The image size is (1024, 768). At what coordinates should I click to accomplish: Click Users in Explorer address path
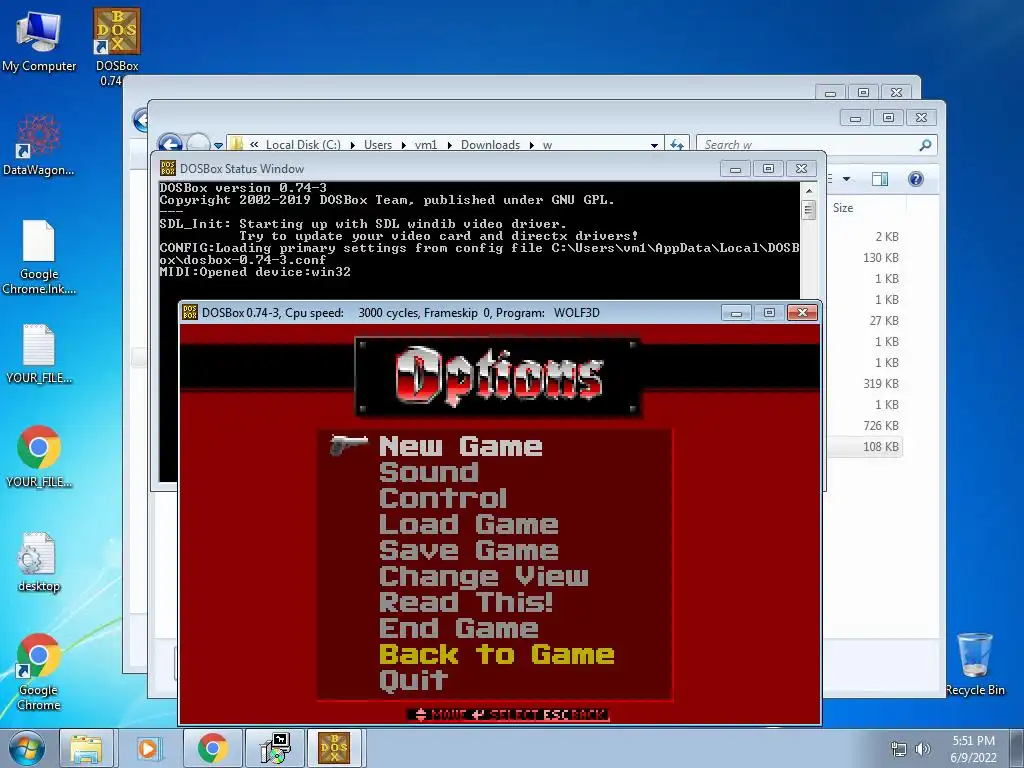click(x=378, y=145)
